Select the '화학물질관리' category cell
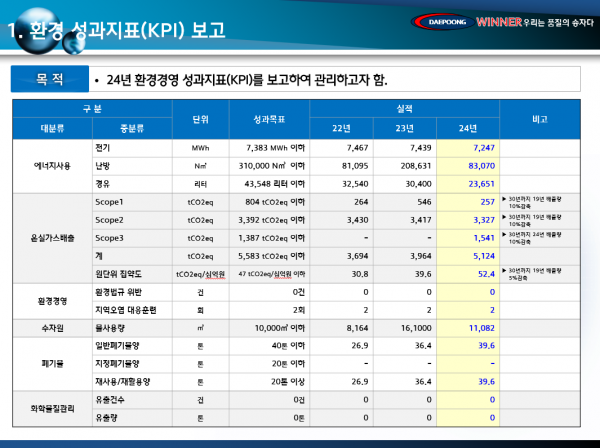The width and height of the screenshot is (600, 448). coord(52,409)
